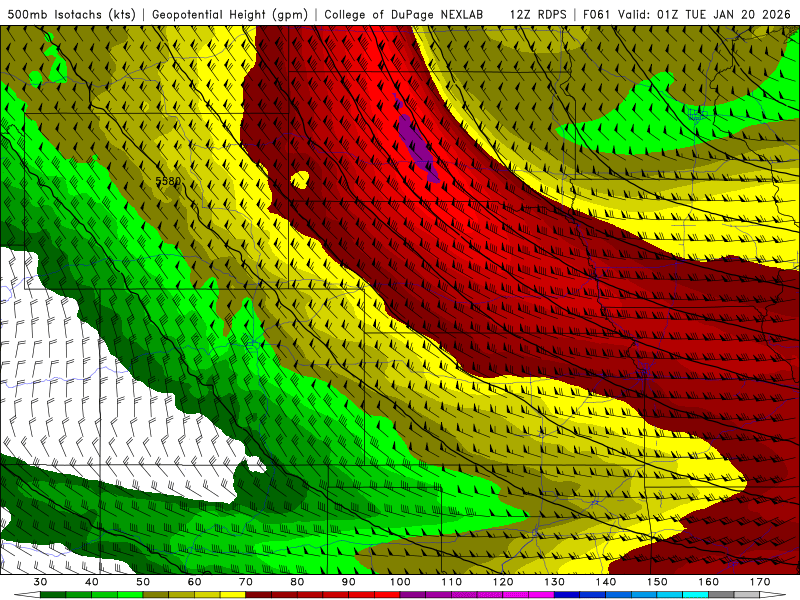Click the '150' value on the color scale
The width and height of the screenshot is (800, 600).
tap(657, 582)
